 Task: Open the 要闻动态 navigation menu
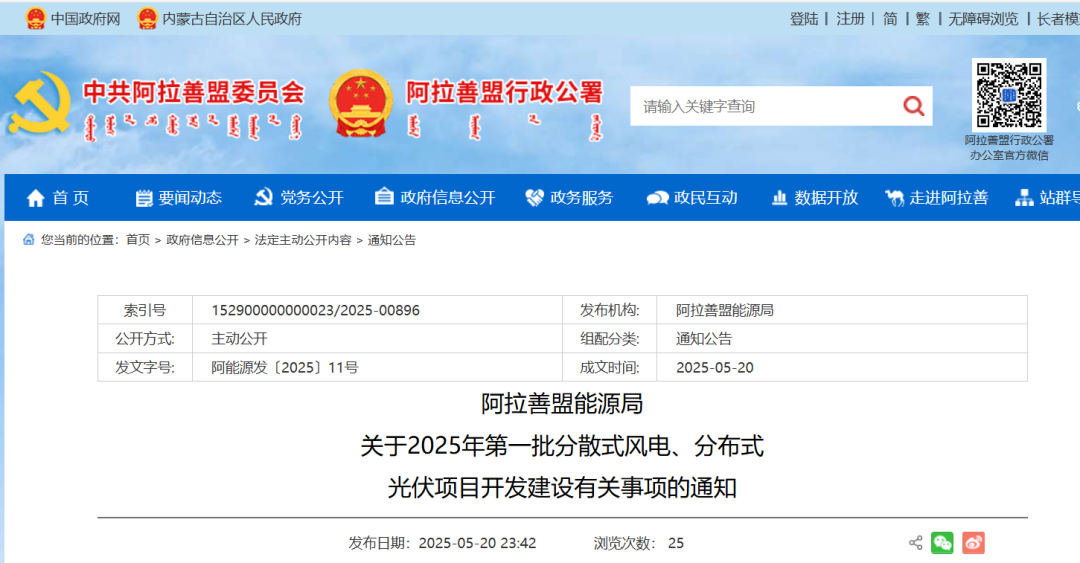click(x=178, y=198)
